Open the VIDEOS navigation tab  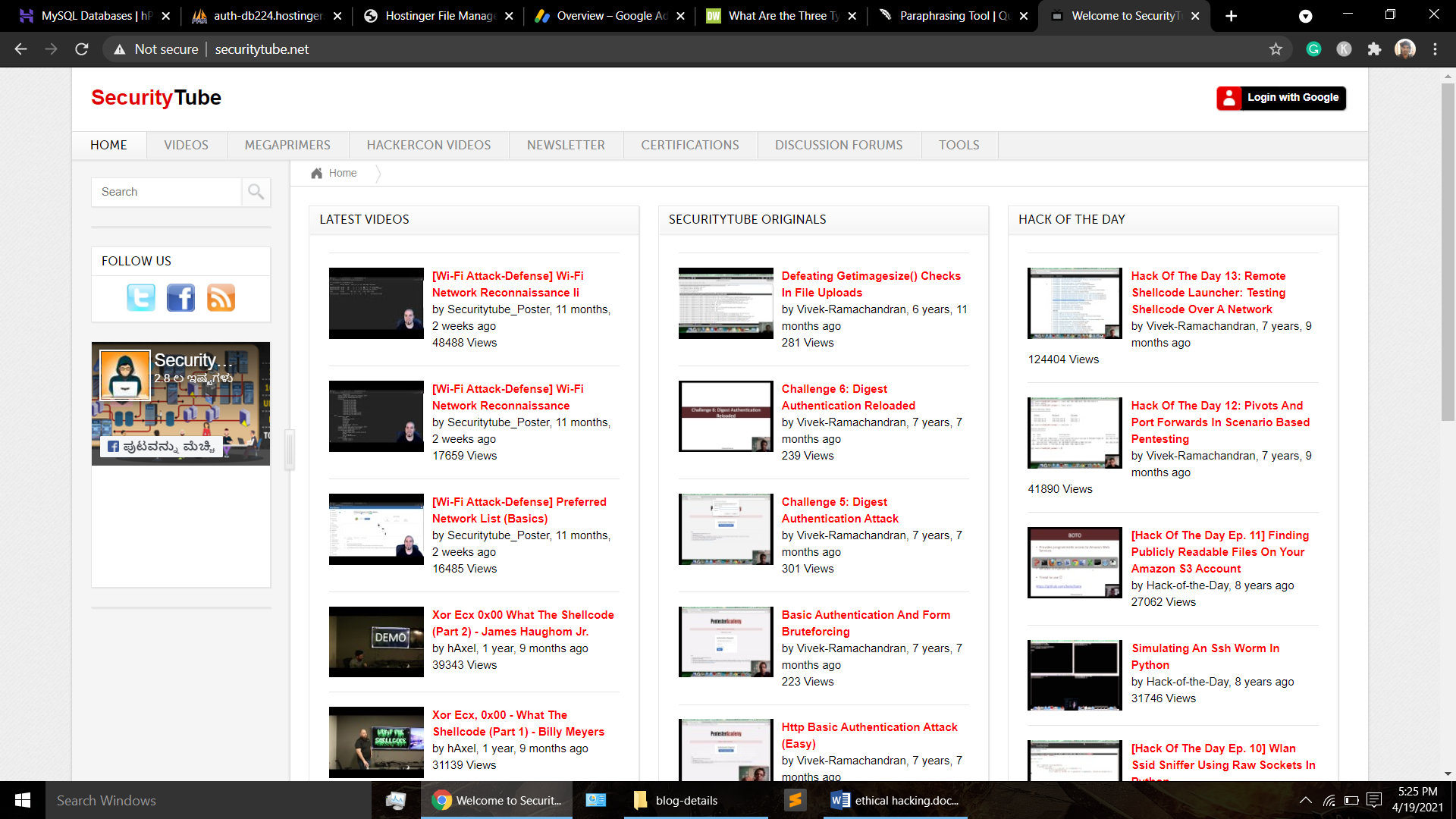[186, 145]
